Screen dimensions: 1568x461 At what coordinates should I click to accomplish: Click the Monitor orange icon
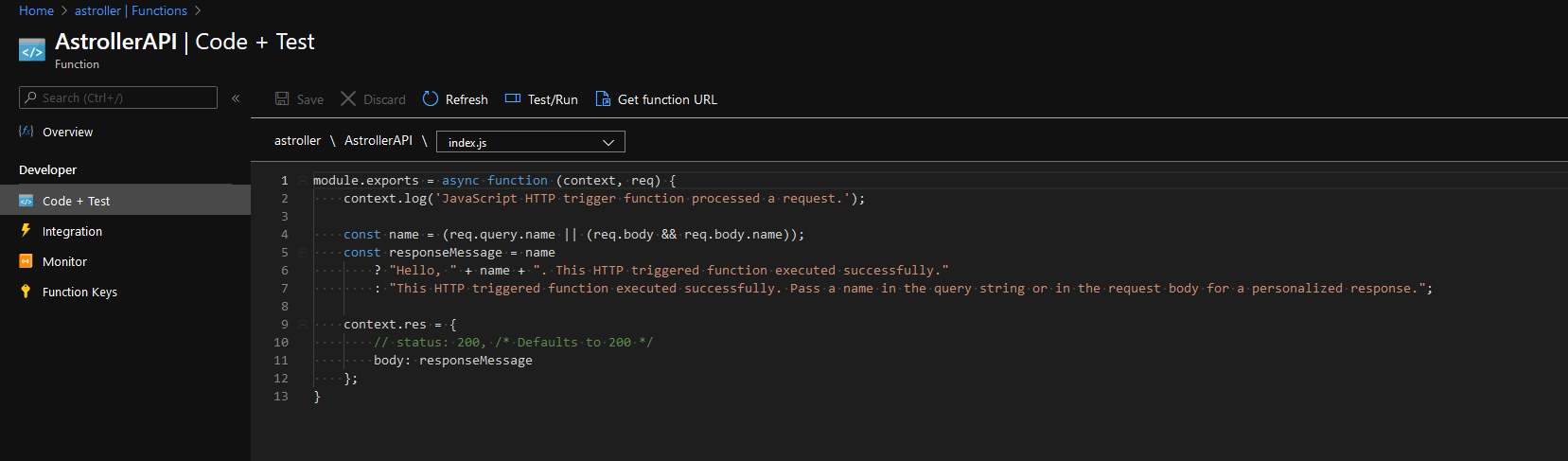pos(26,261)
